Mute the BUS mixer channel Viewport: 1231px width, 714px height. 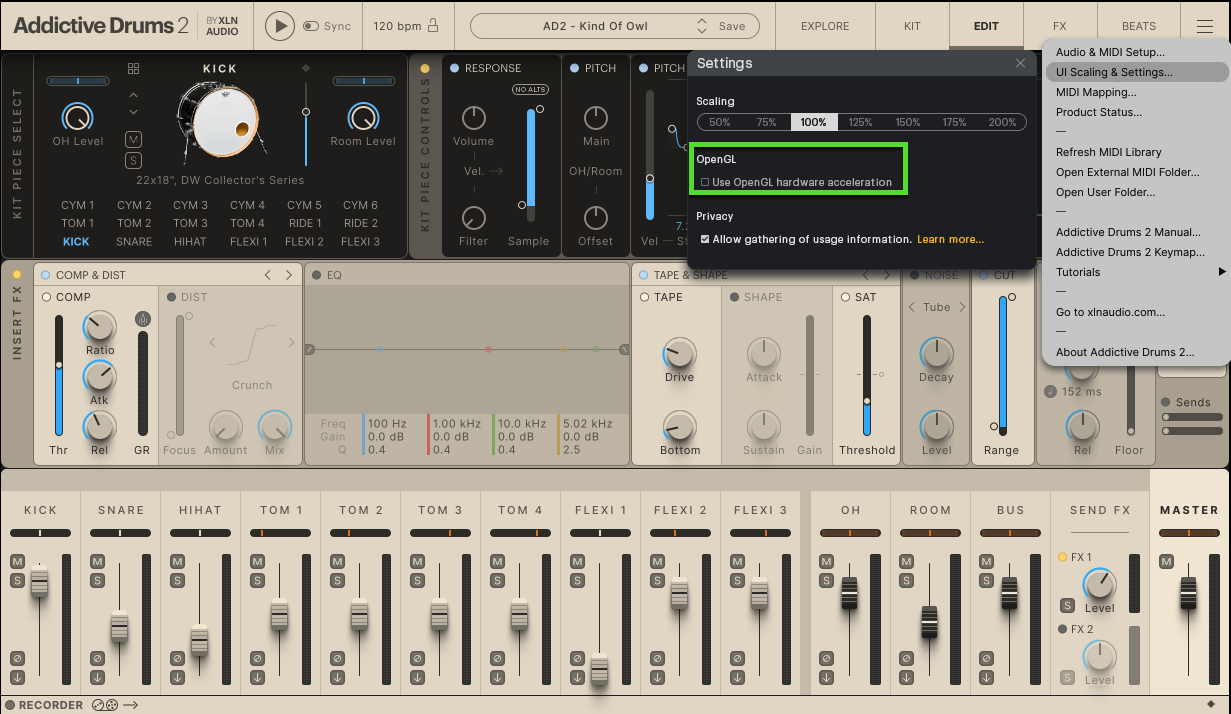[987, 563]
